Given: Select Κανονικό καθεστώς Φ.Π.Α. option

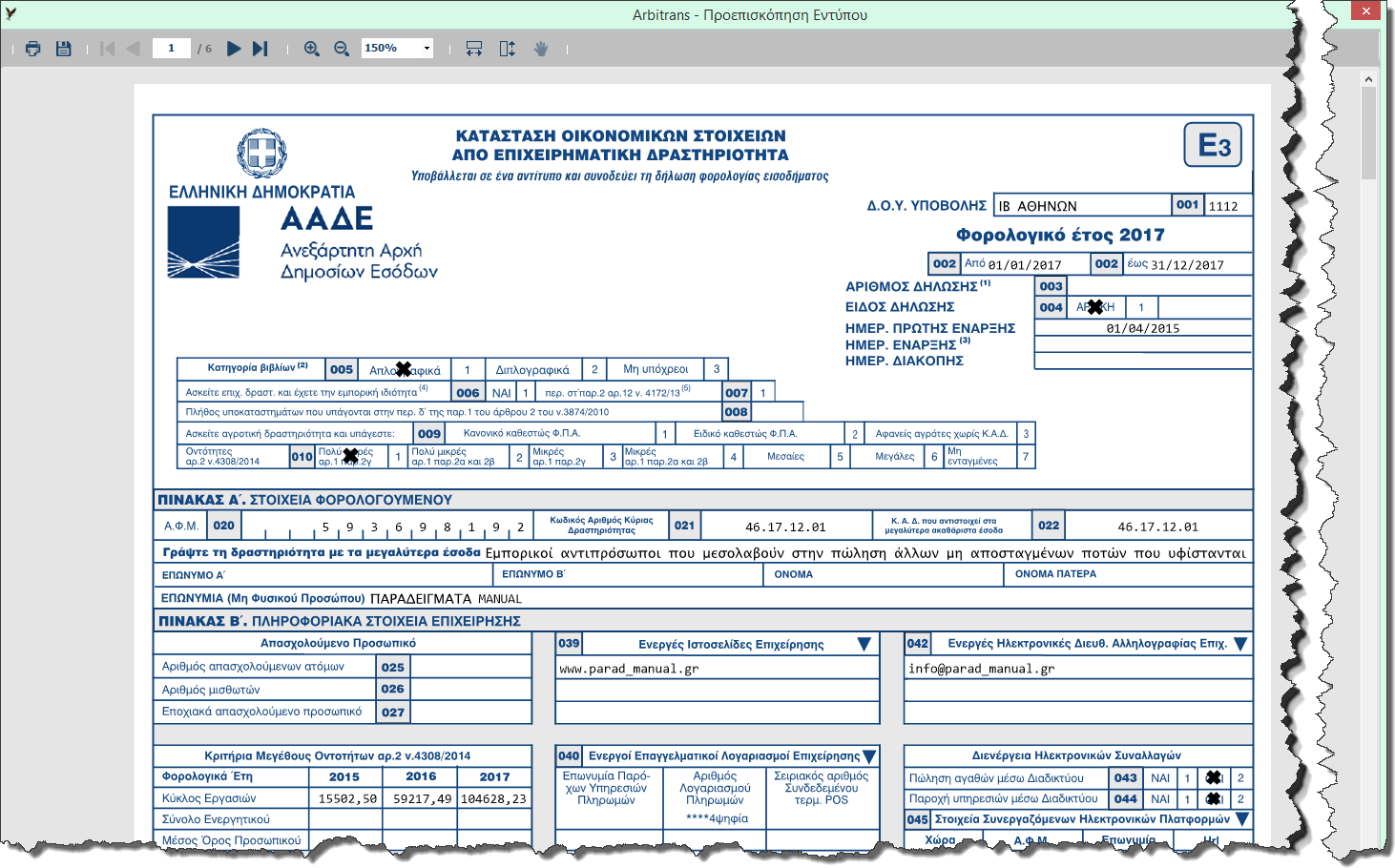Looking at the screenshot, I should 521,434.
